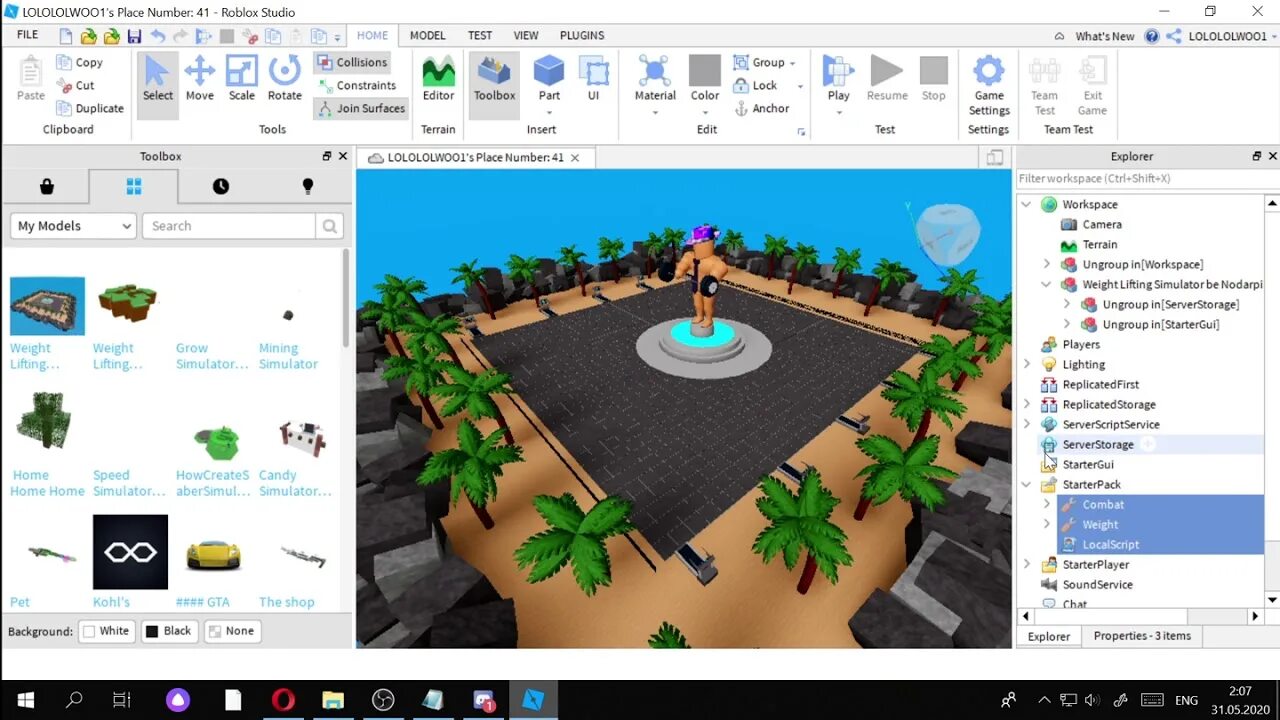The width and height of the screenshot is (1280, 720).
Task: Open the UI insert tool
Action: [x=593, y=78]
